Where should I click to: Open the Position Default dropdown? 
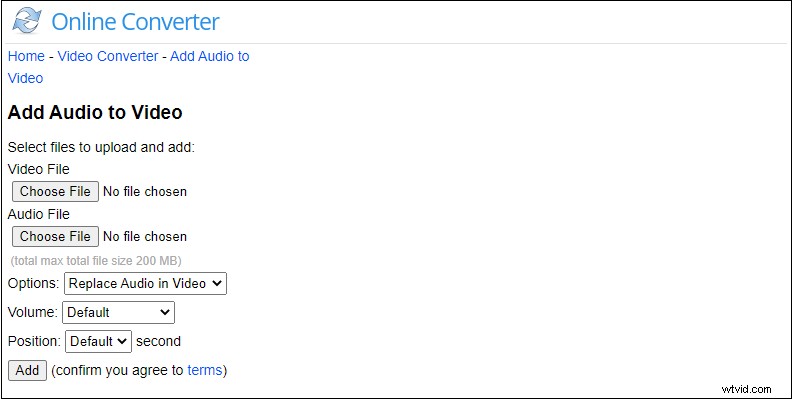click(x=98, y=341)
